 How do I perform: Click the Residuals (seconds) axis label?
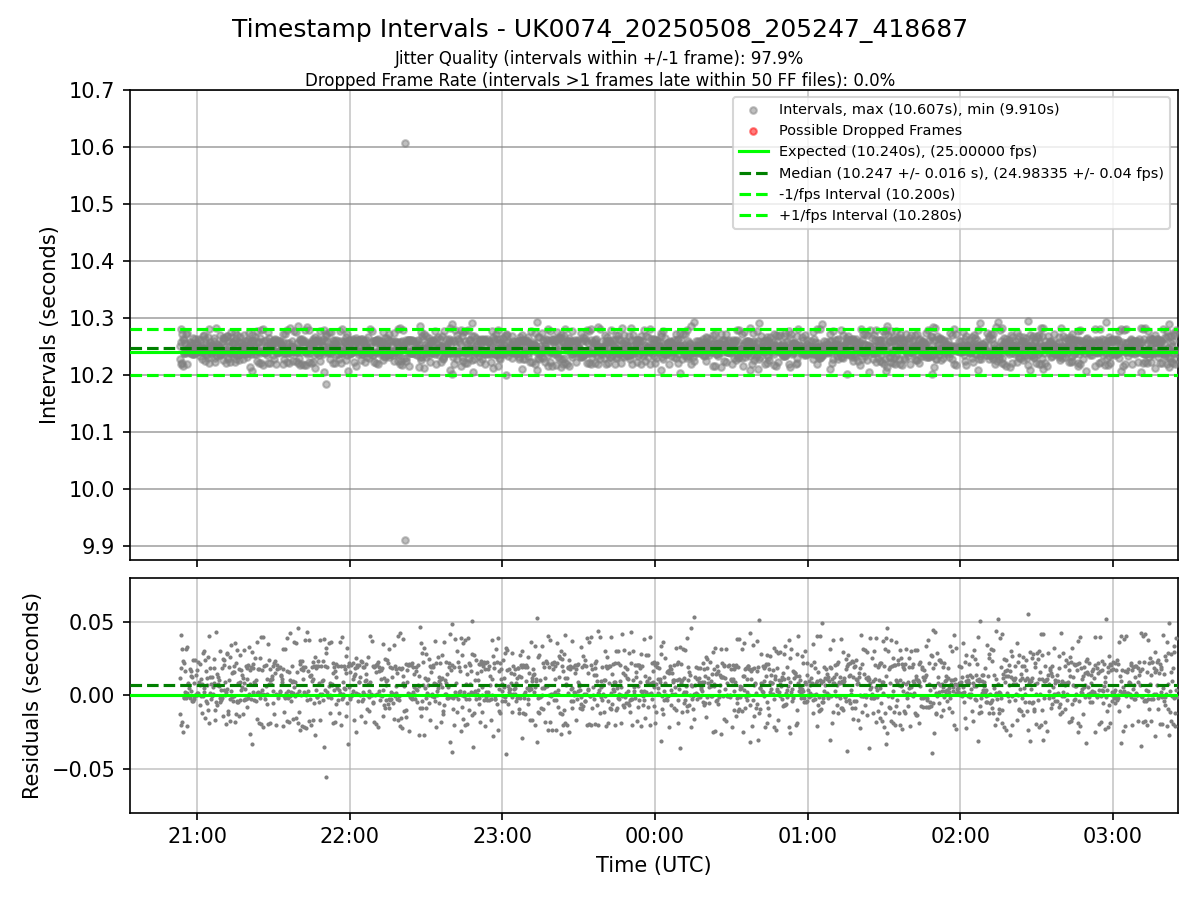[32, 696]
